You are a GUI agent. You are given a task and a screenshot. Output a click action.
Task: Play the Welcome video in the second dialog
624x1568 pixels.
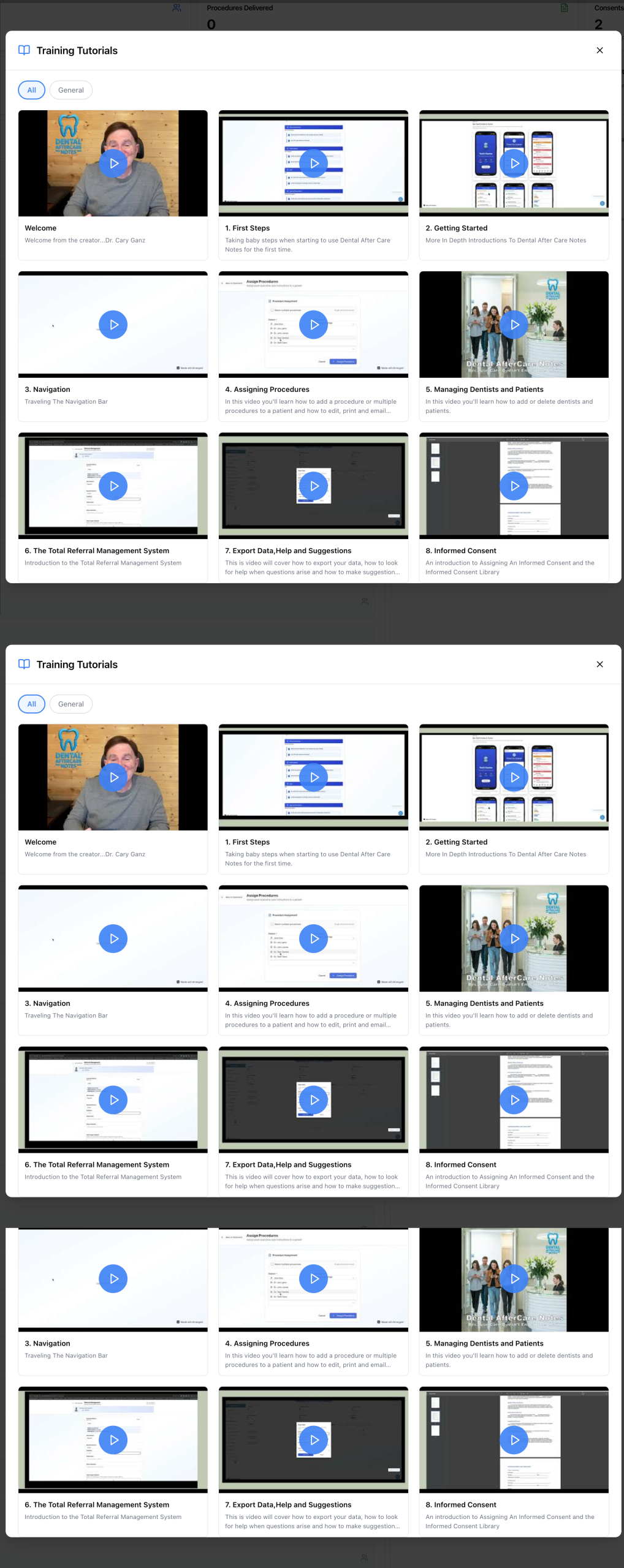[x=113, y=777]
